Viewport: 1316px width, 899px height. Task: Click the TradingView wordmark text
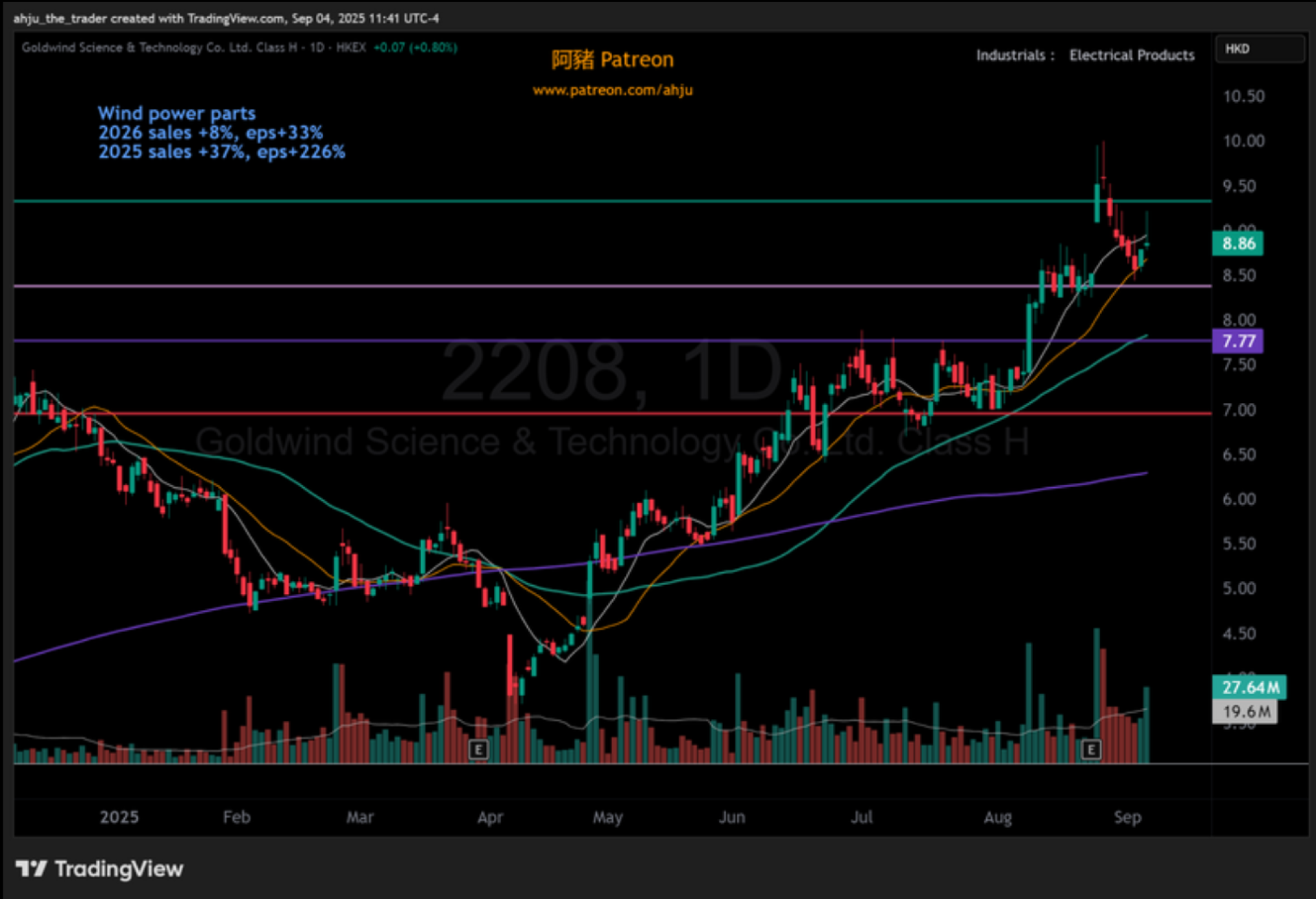119,869
